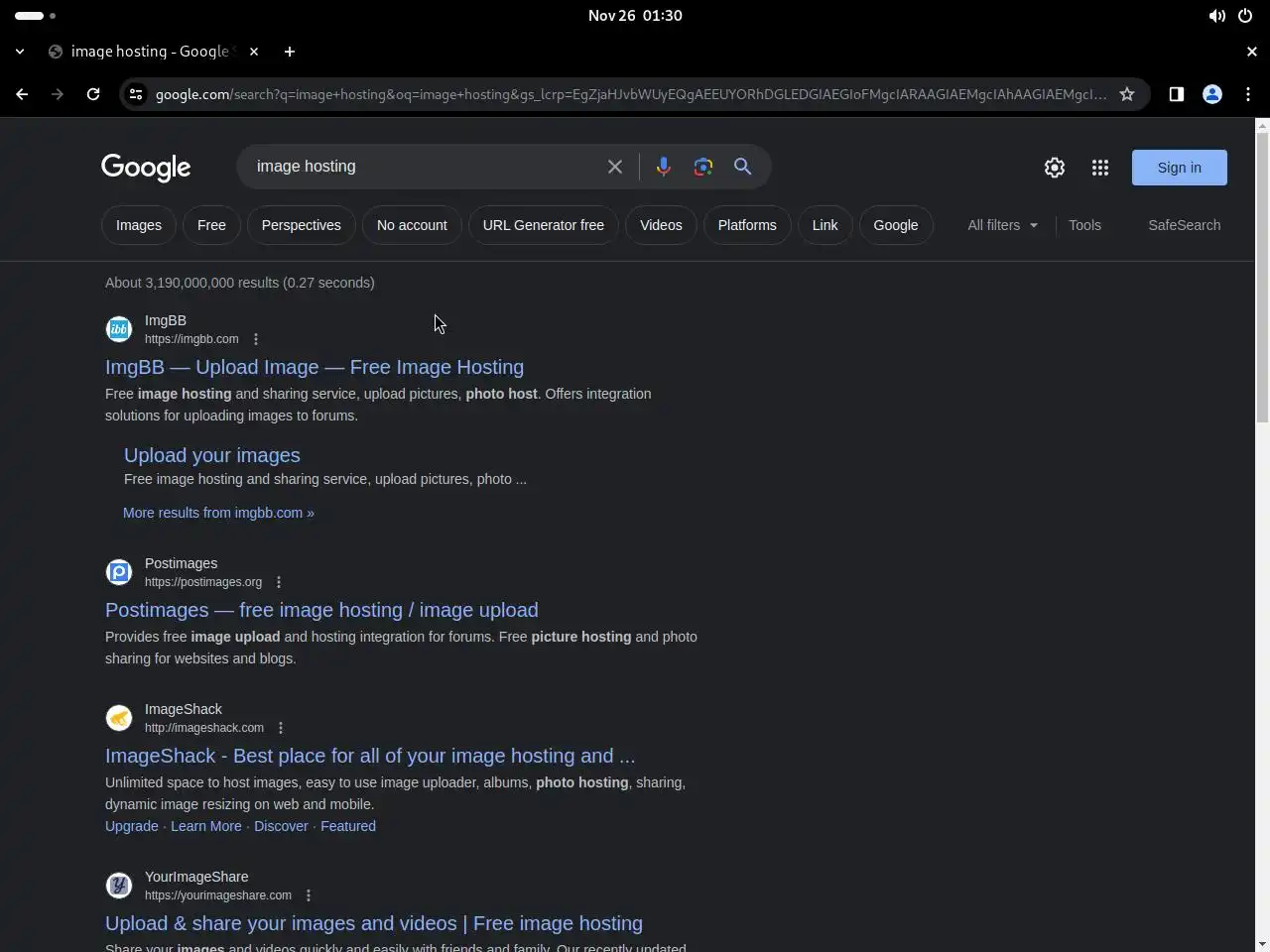1270x952 pixels.
Task: Click the Google logo
Action: pyautogui.click(x=146, y=168)
